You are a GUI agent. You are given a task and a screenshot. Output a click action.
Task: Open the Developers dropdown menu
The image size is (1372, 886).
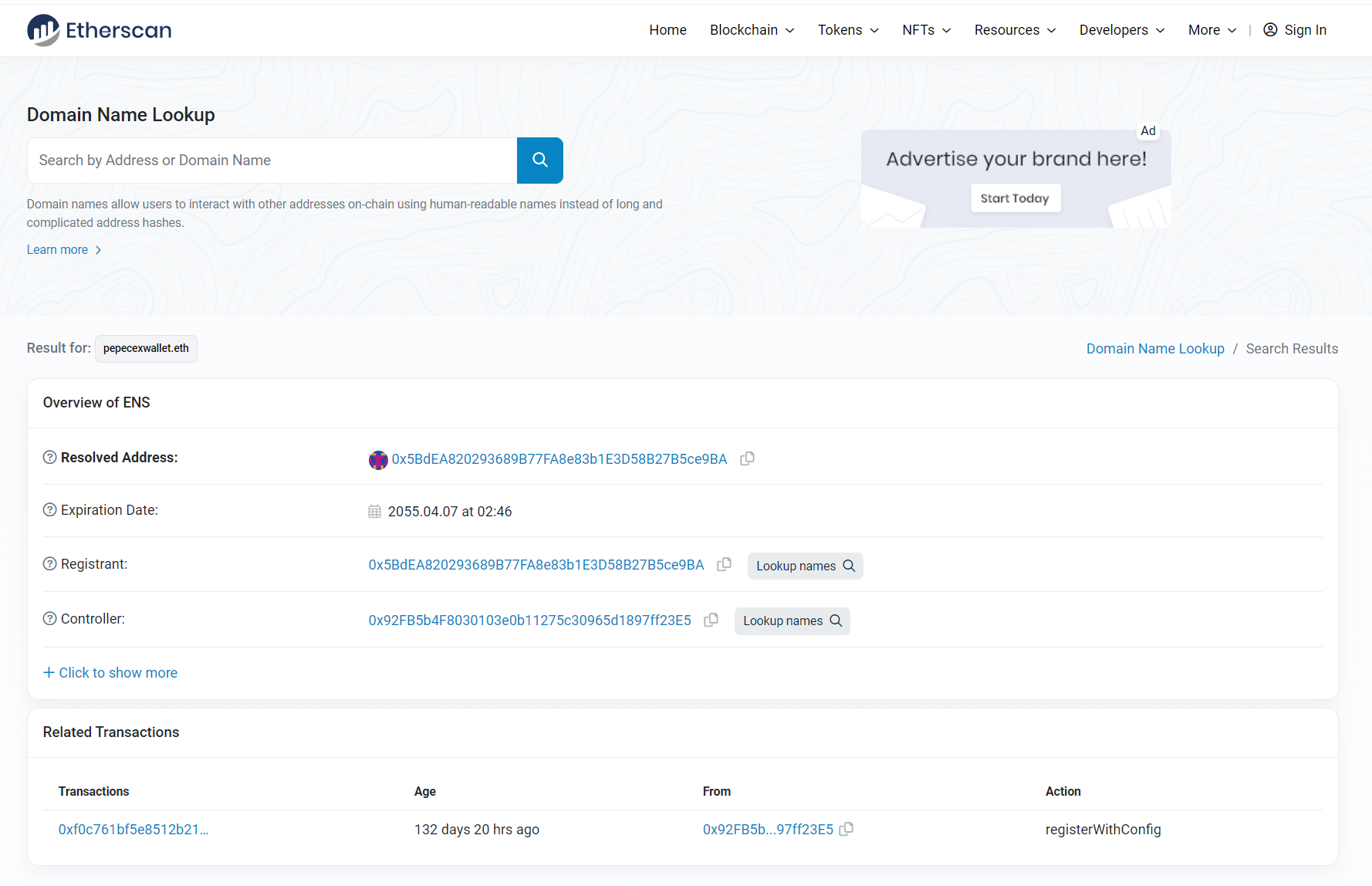[1122, 30]
